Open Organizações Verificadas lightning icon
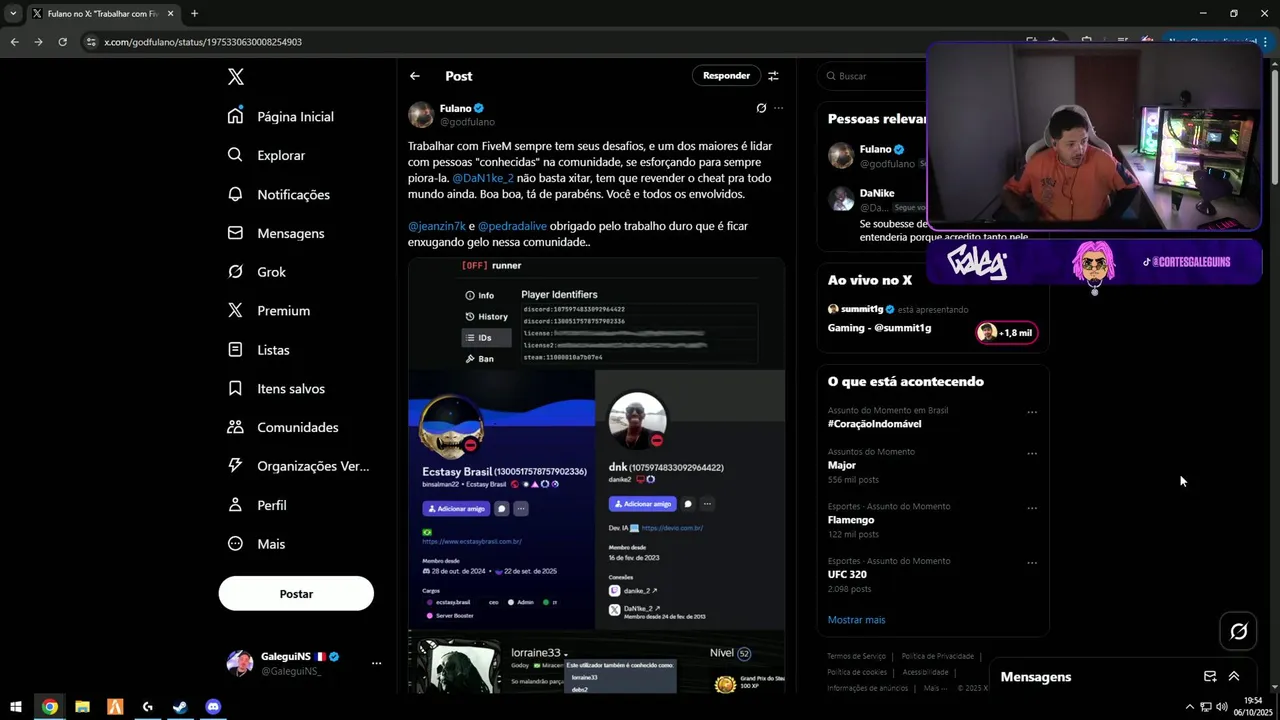Image resolution: width=1280 pixels, height=720 pixels. (235, 466)
